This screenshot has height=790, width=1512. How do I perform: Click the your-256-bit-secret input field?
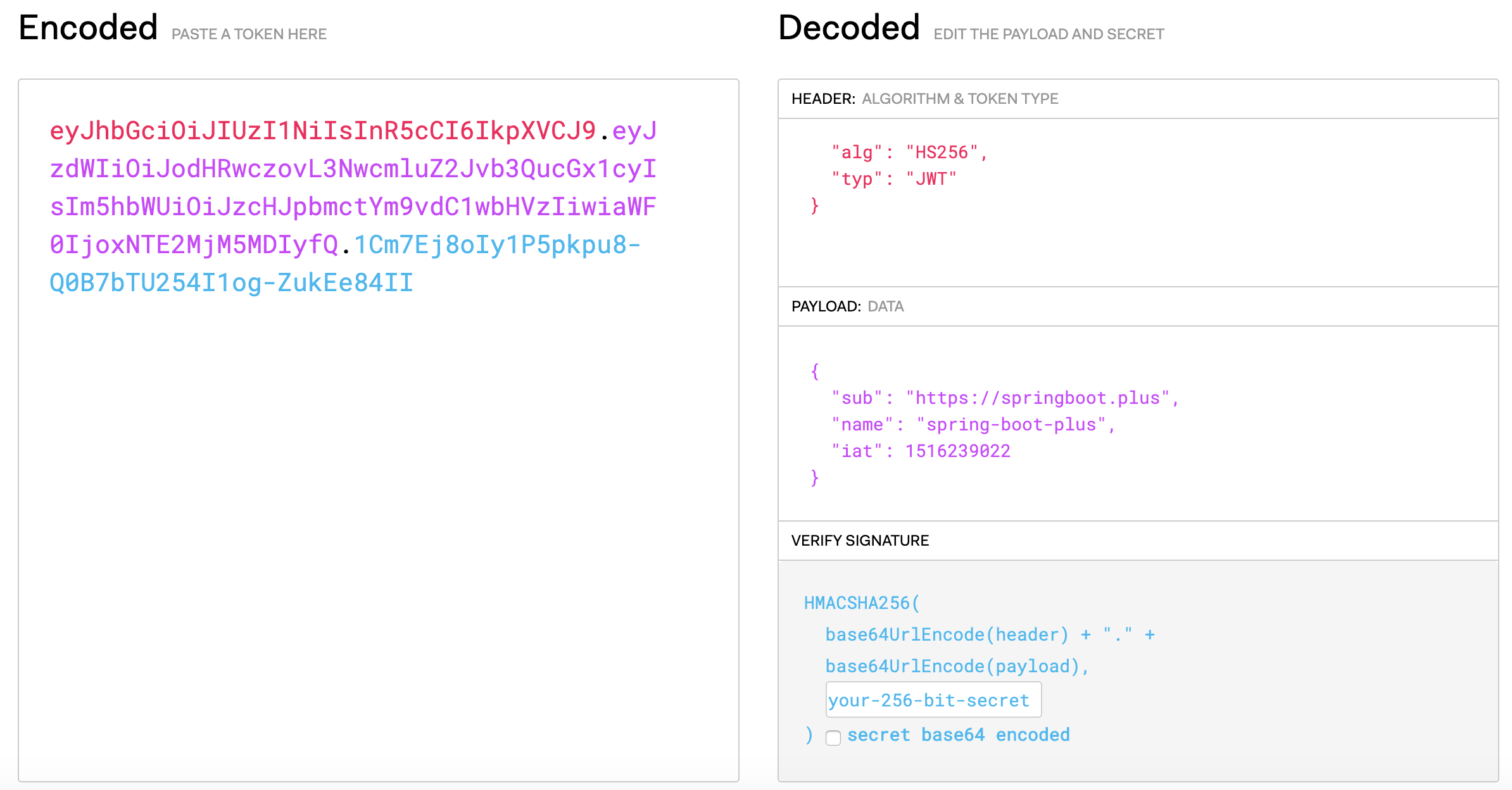tap(933, 700)
